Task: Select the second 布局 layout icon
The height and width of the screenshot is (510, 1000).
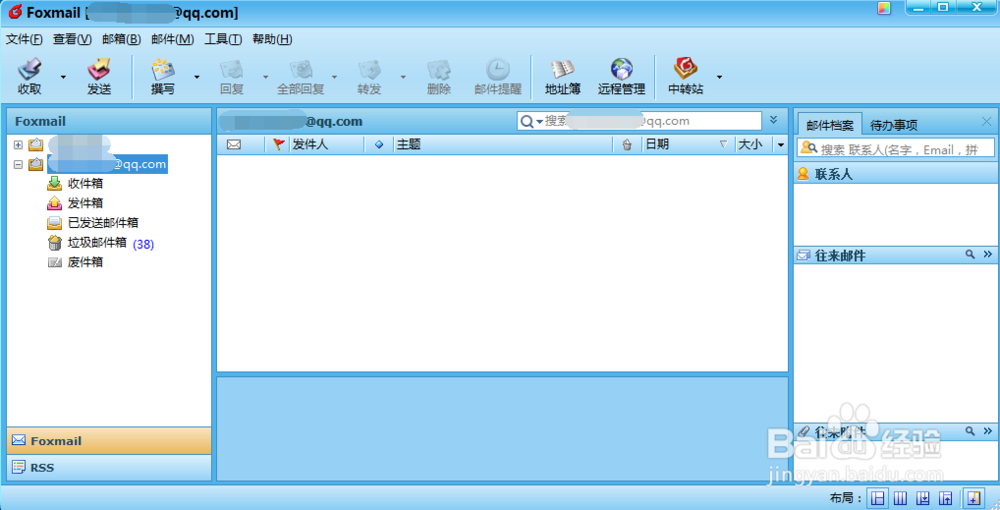Action: coord(901,498)
